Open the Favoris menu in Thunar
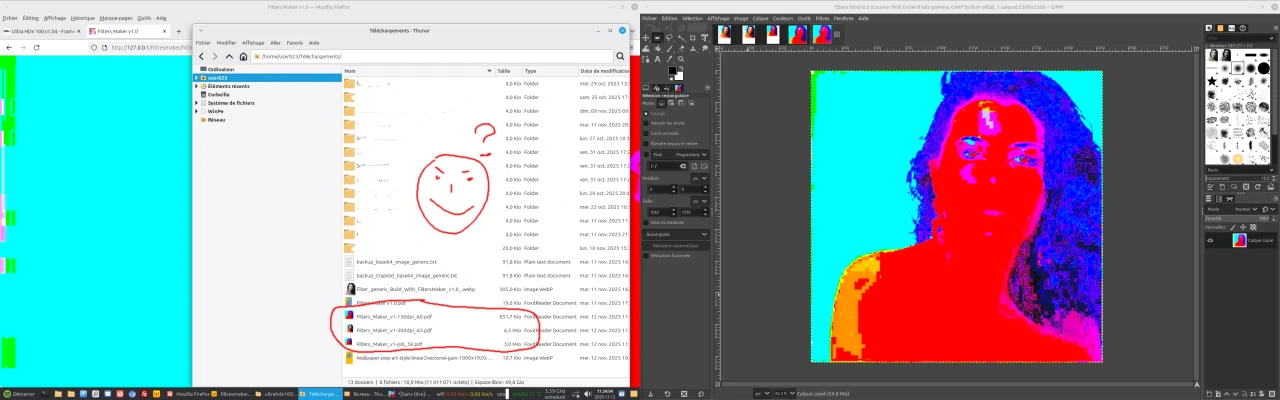The image size is (1280, 400). (x=295, y=43)
